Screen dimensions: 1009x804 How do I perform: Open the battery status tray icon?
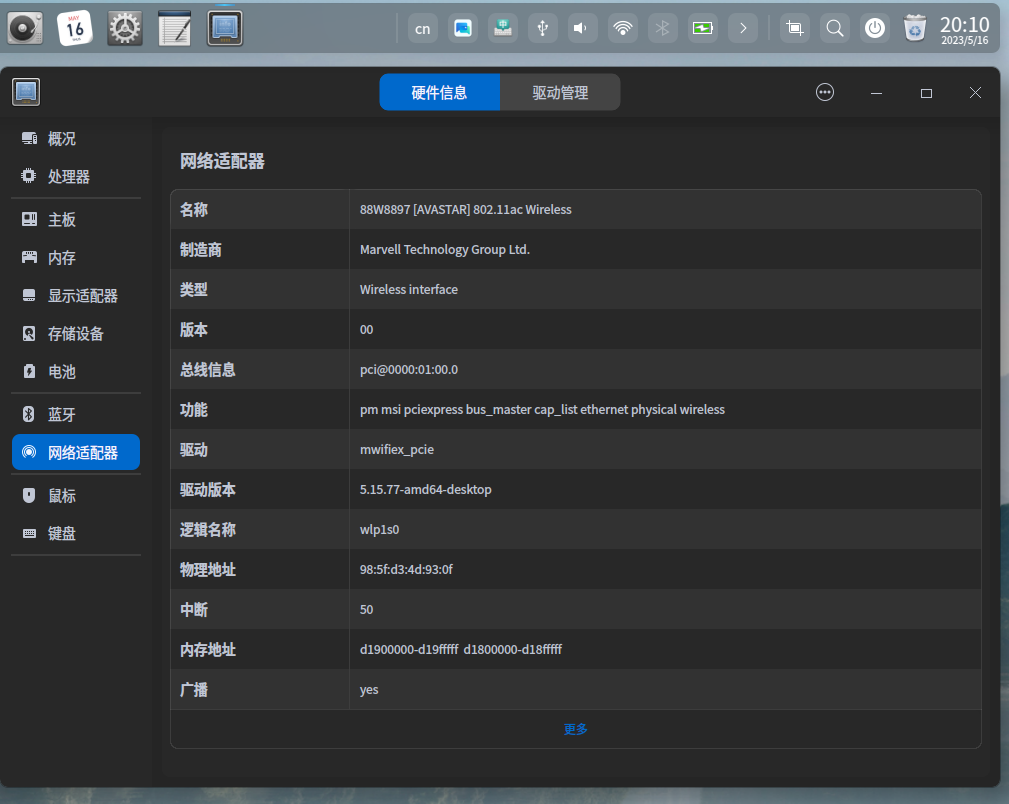pyautogui.click(x=703, y=28)
